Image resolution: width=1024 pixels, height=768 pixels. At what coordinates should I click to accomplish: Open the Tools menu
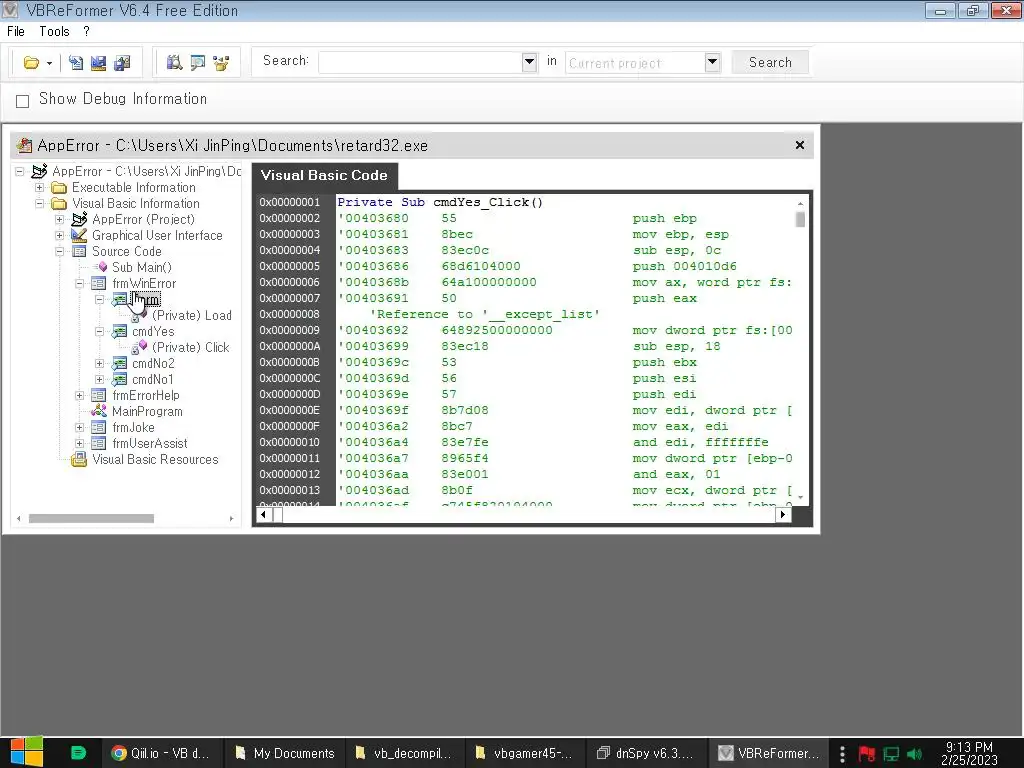coord(54,31)
